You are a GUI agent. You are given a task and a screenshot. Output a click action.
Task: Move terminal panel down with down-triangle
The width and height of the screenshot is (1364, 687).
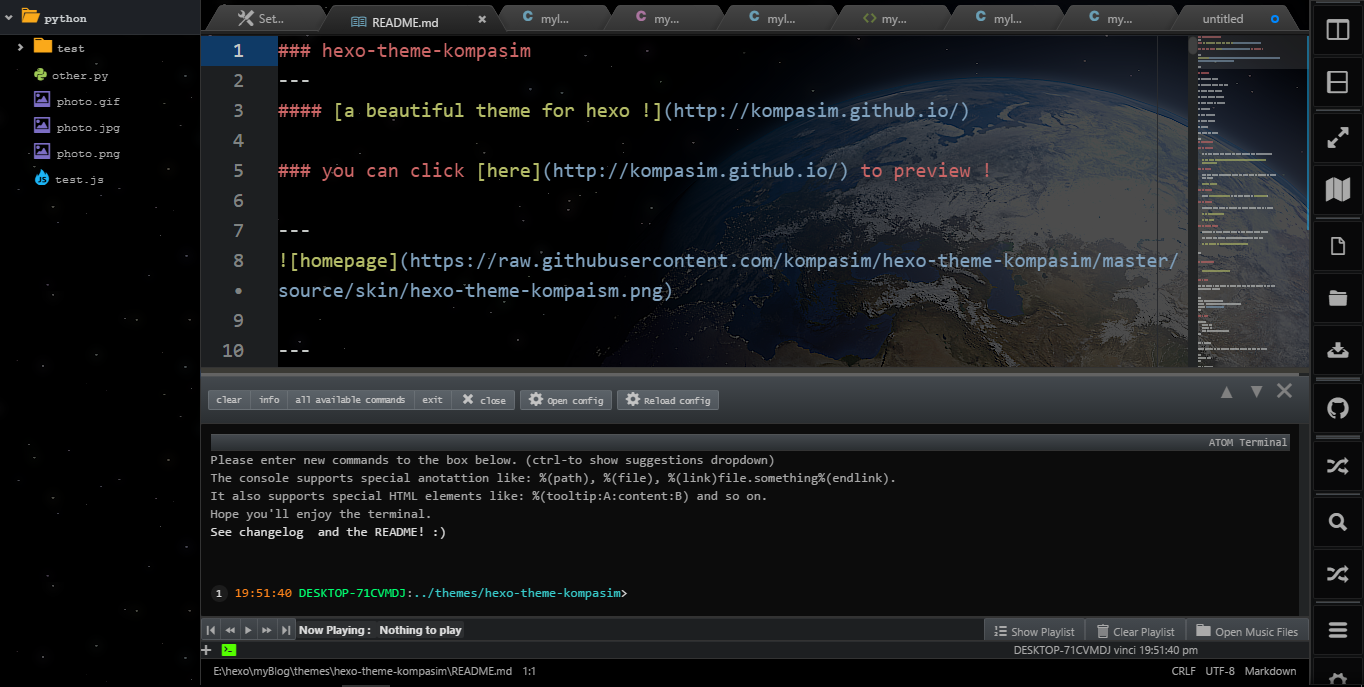(x=1257, y=391)
